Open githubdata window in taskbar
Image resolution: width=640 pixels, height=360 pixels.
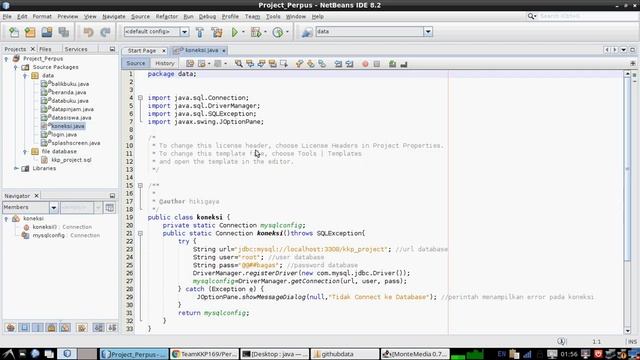tap(345, 354)
